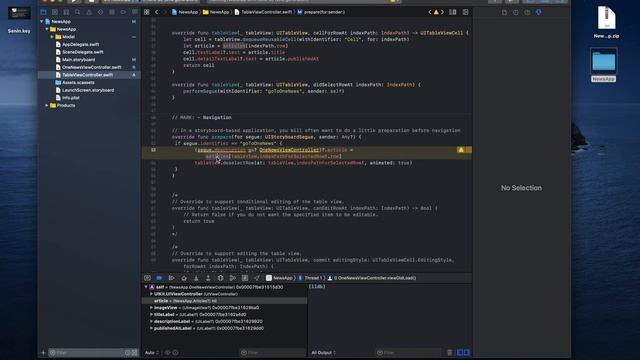Select the active blue inspector tab

(539, 12)
